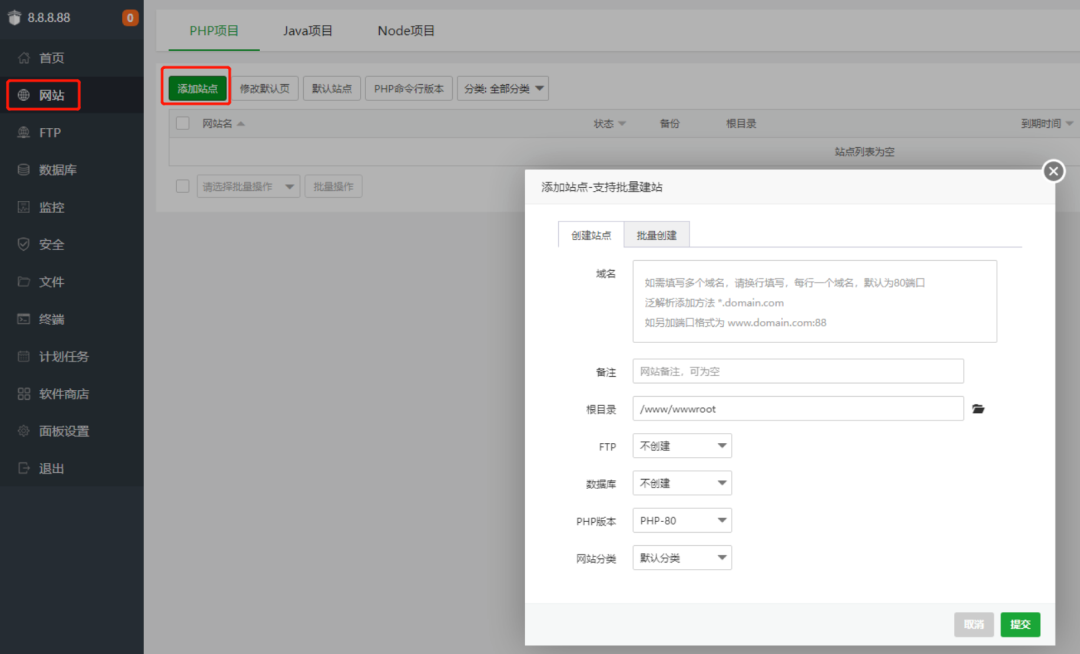Open the PHP版本 PHP-80 dropdown
Screen dimensions: 1080x654
pos(682,521)
